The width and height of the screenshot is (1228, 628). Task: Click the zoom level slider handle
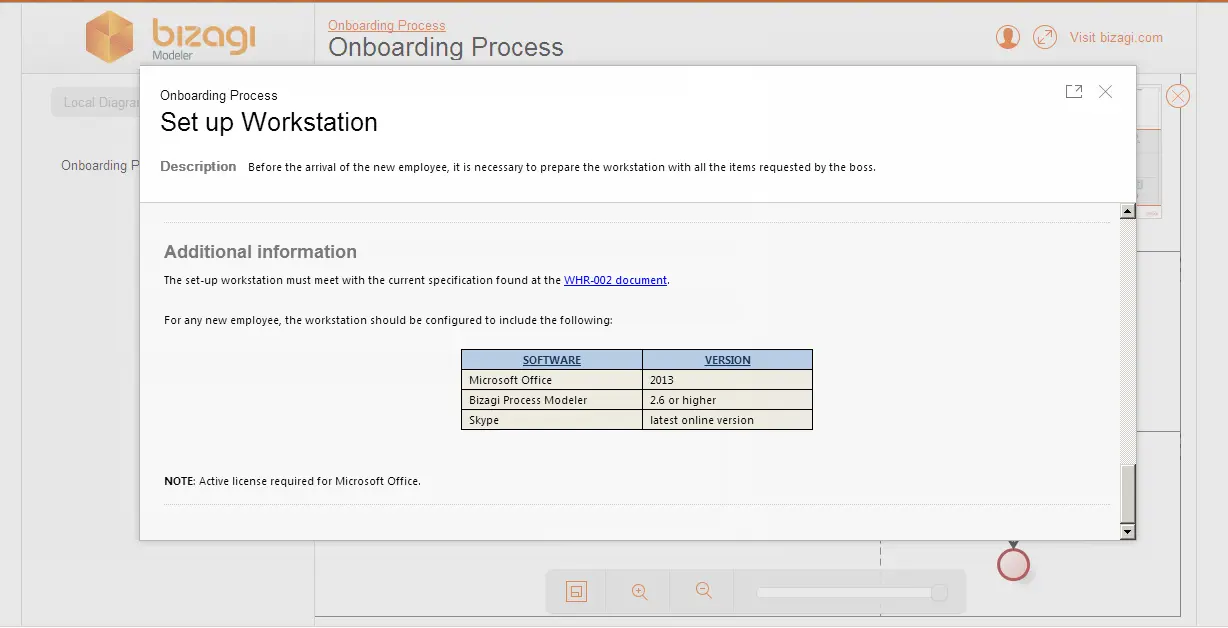click(x=939, y=593)
